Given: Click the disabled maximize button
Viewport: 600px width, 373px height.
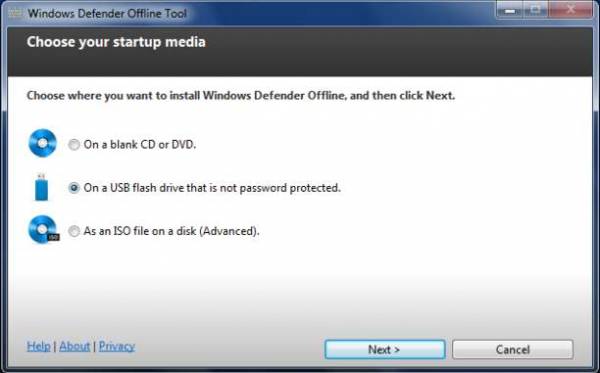Looking at the screenshot, I should (536, 10).
